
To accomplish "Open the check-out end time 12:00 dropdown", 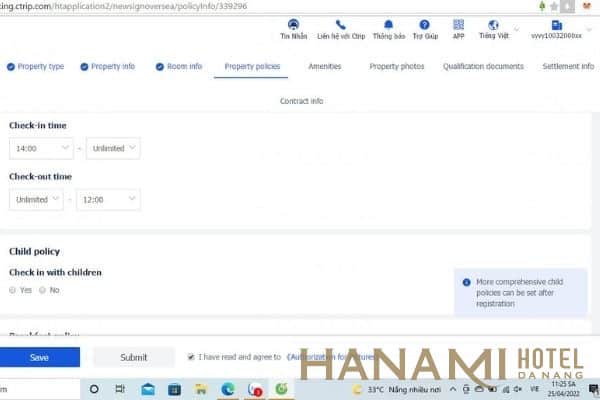I will [x=108, y=199].
